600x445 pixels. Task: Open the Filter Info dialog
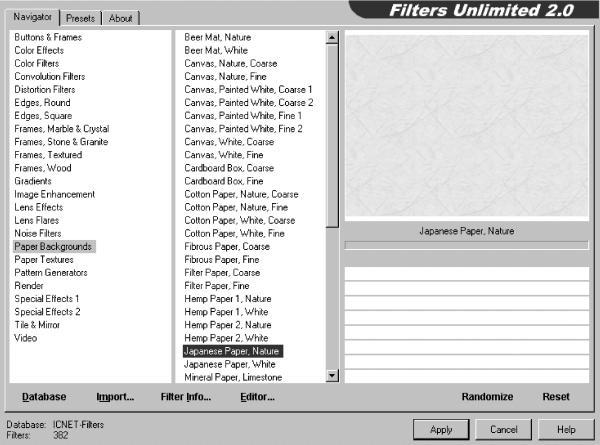(186, 396)
